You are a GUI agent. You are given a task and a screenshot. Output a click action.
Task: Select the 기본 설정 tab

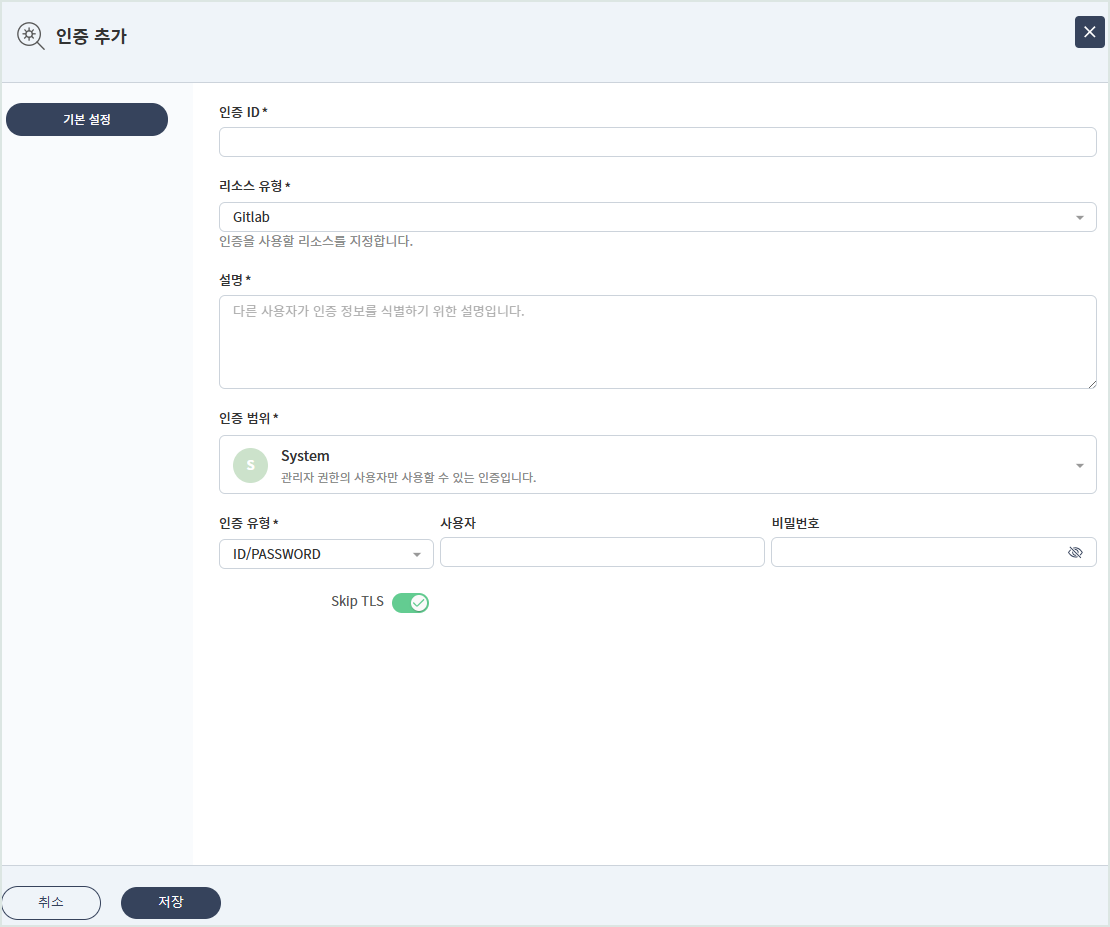click(87, 120)
